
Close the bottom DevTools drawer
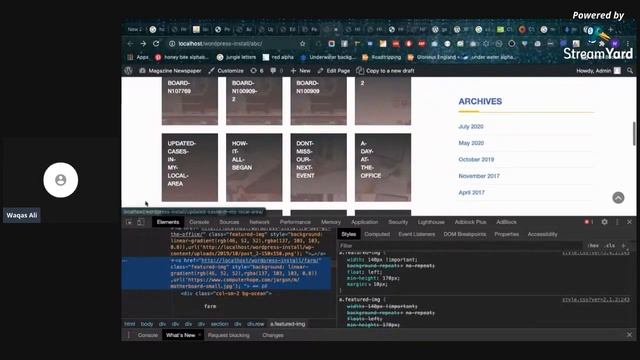pos(629,335)
